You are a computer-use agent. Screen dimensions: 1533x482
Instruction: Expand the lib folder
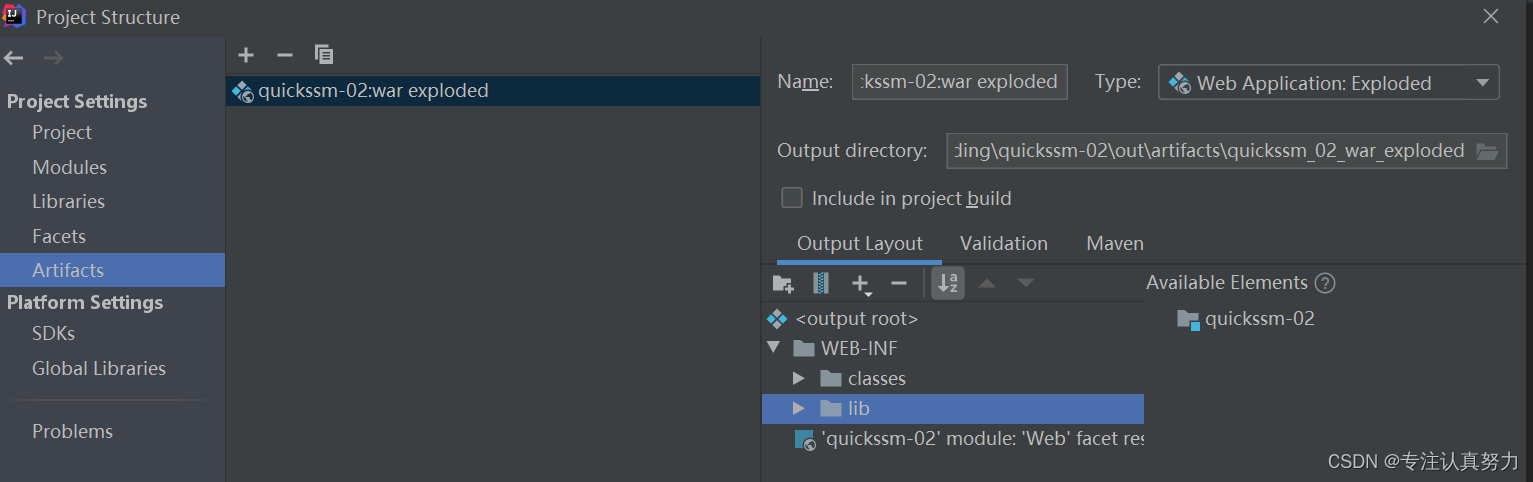[x=798, y=408]
